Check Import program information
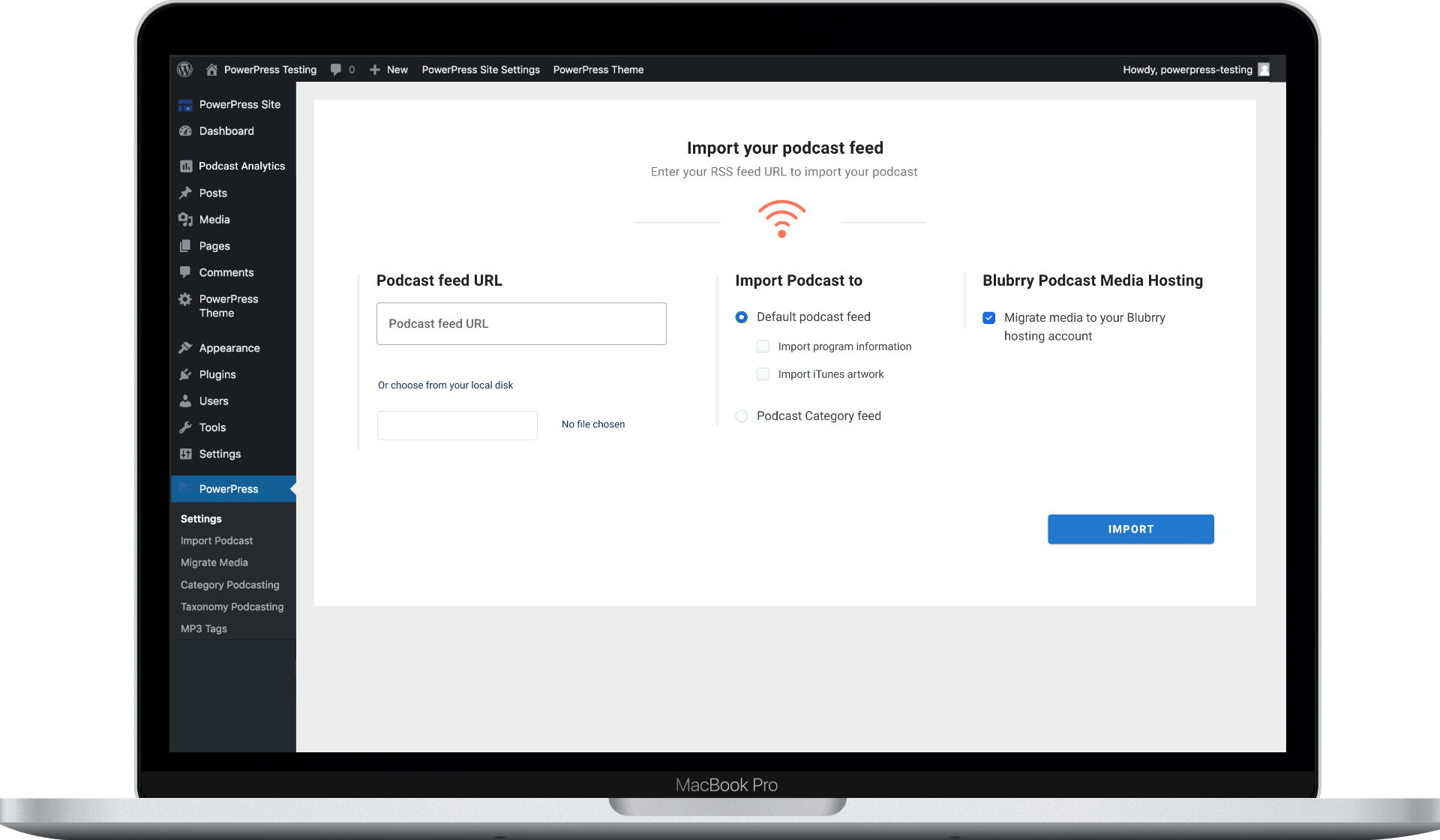 click(763, 346)
